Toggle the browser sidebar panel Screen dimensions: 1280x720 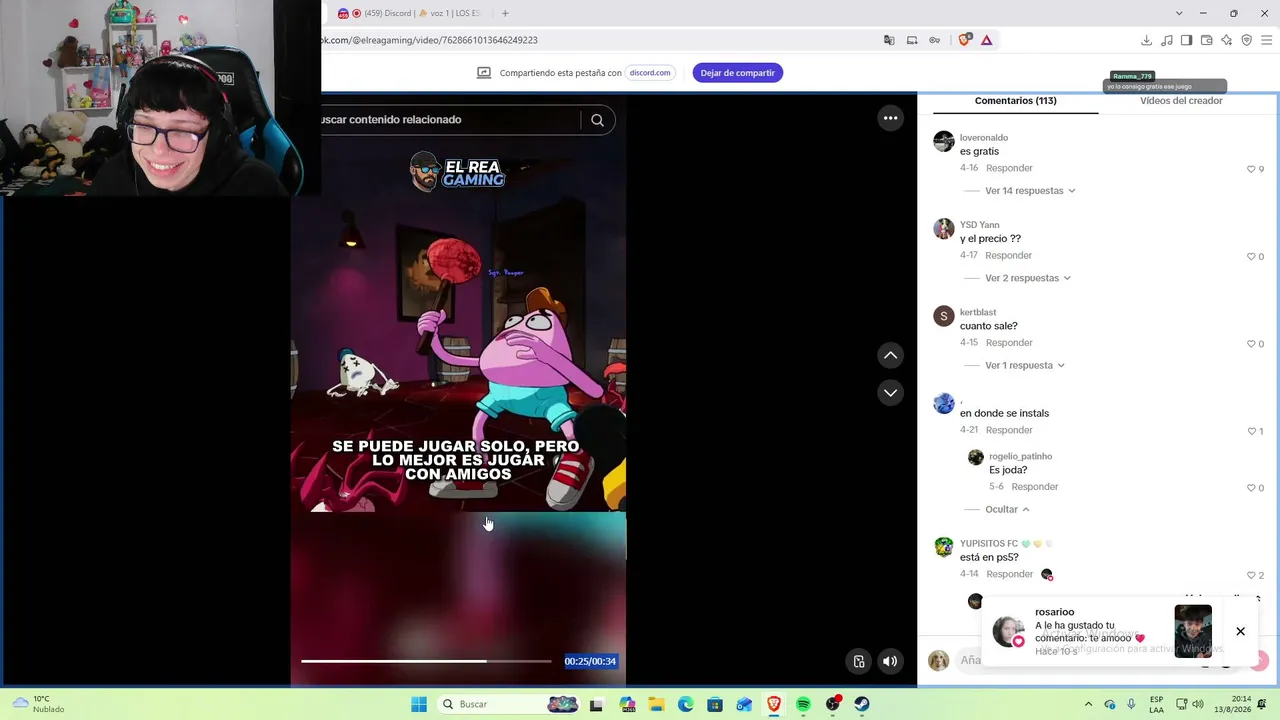pos(1186,40)
